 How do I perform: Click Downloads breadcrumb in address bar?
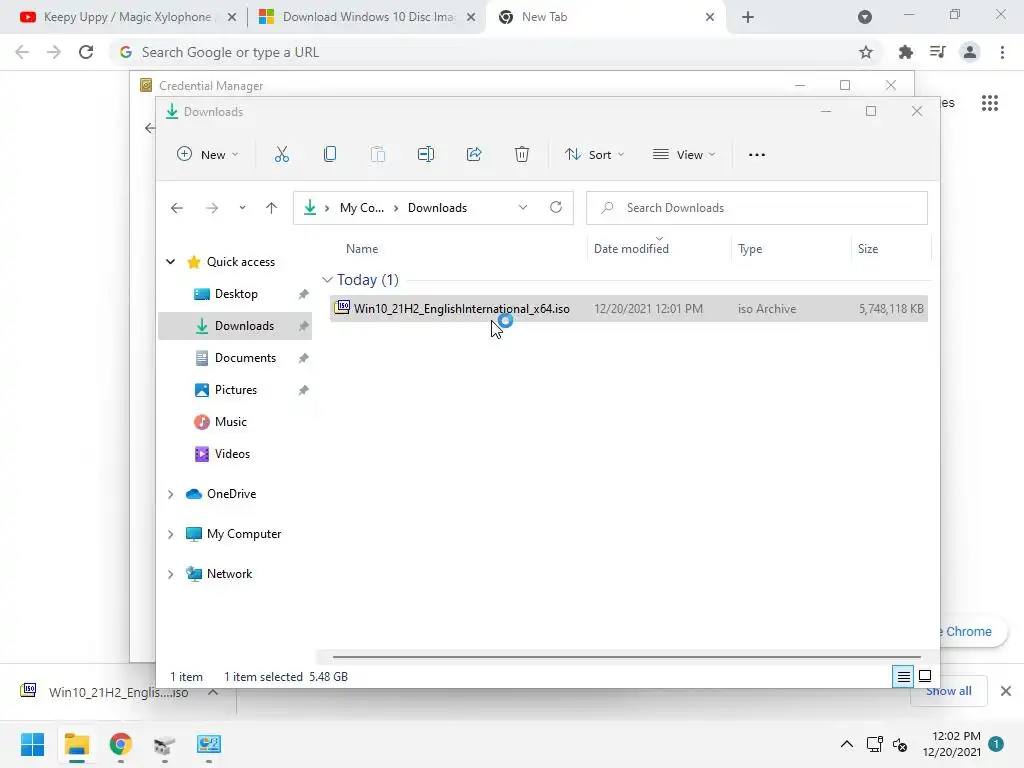click(x=438, y=208)
